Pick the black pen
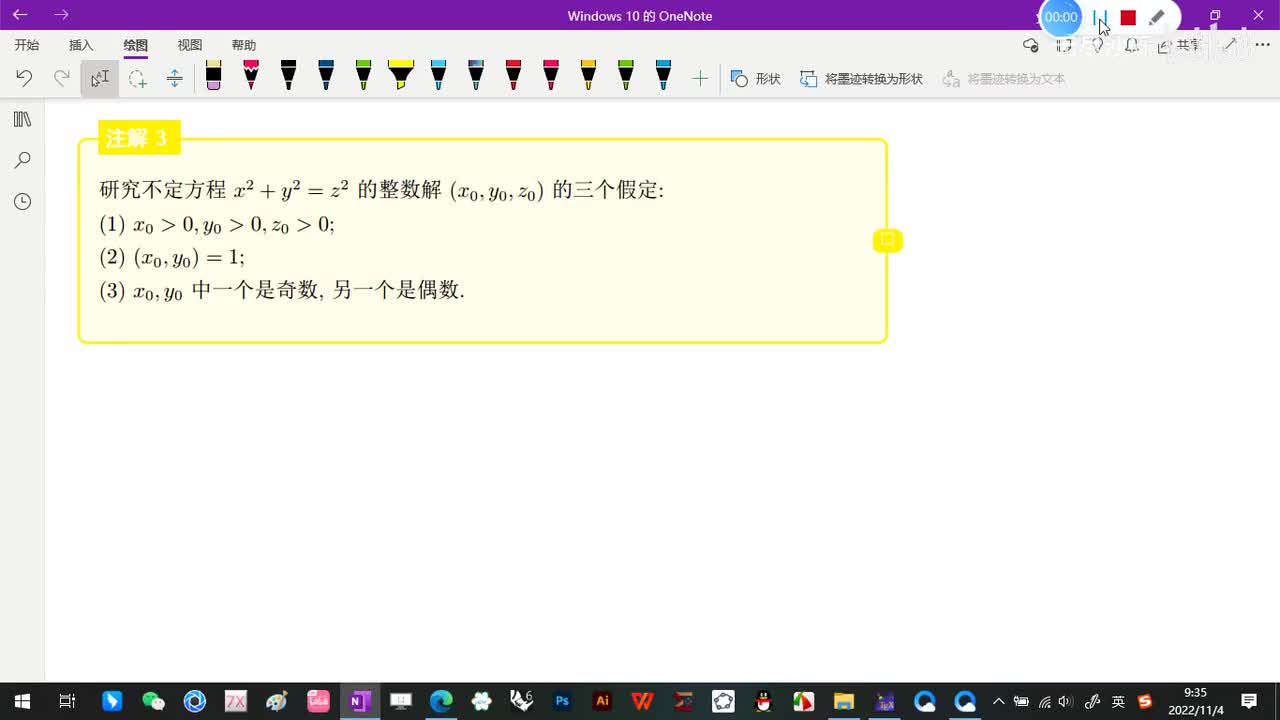1280x720 pixels. [288, 76]
